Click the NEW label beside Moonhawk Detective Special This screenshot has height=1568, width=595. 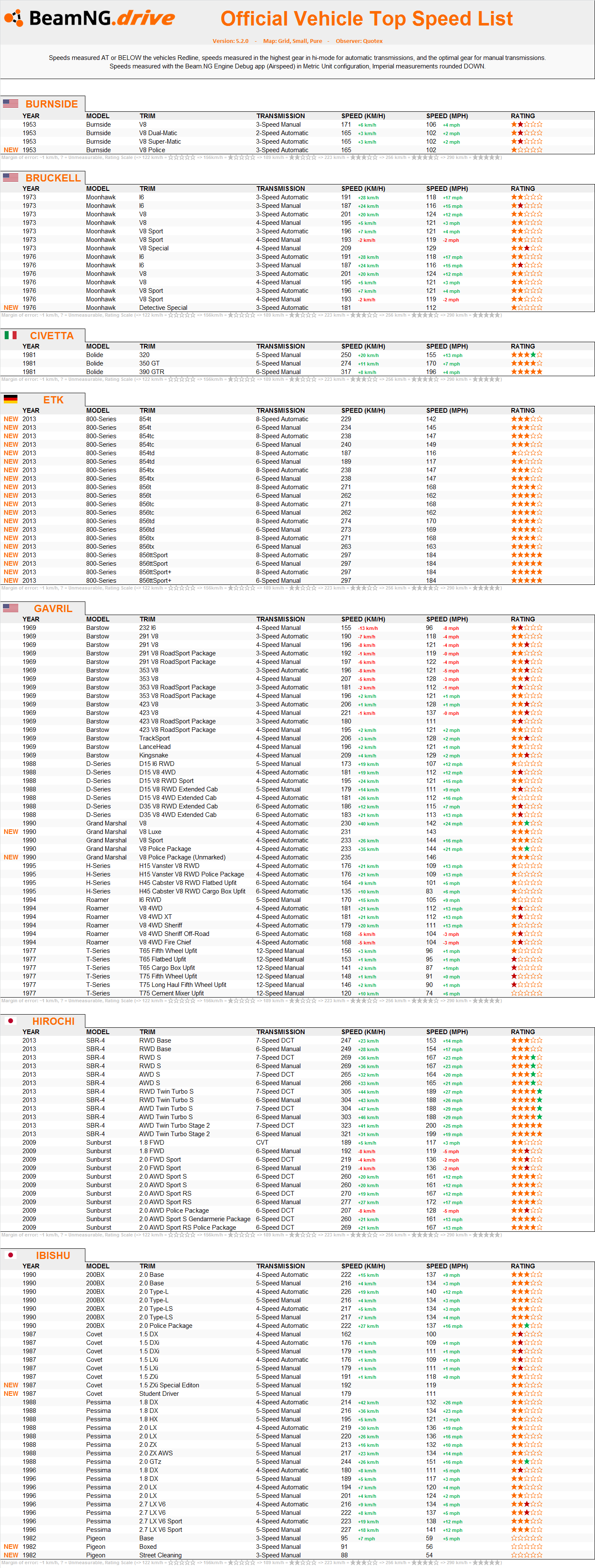[x=11, y=307]
